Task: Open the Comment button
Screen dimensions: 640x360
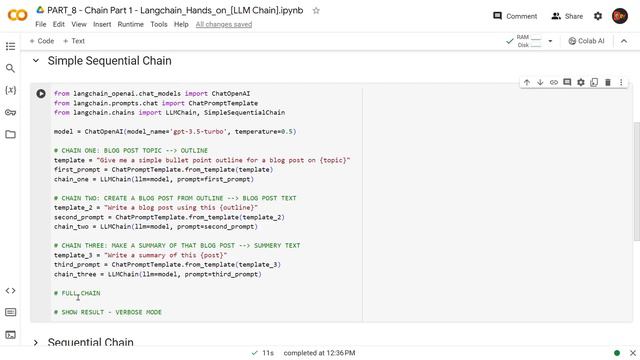Action: [x=516, y=16]
